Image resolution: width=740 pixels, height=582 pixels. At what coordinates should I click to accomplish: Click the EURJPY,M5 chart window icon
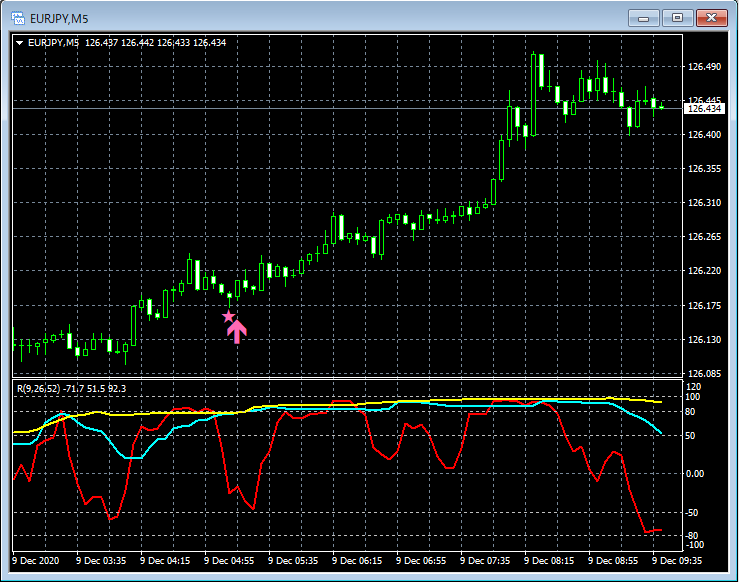[x=17, y=18]
